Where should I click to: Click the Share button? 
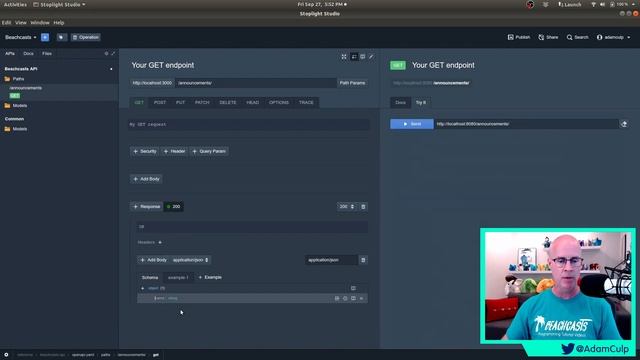548,37
